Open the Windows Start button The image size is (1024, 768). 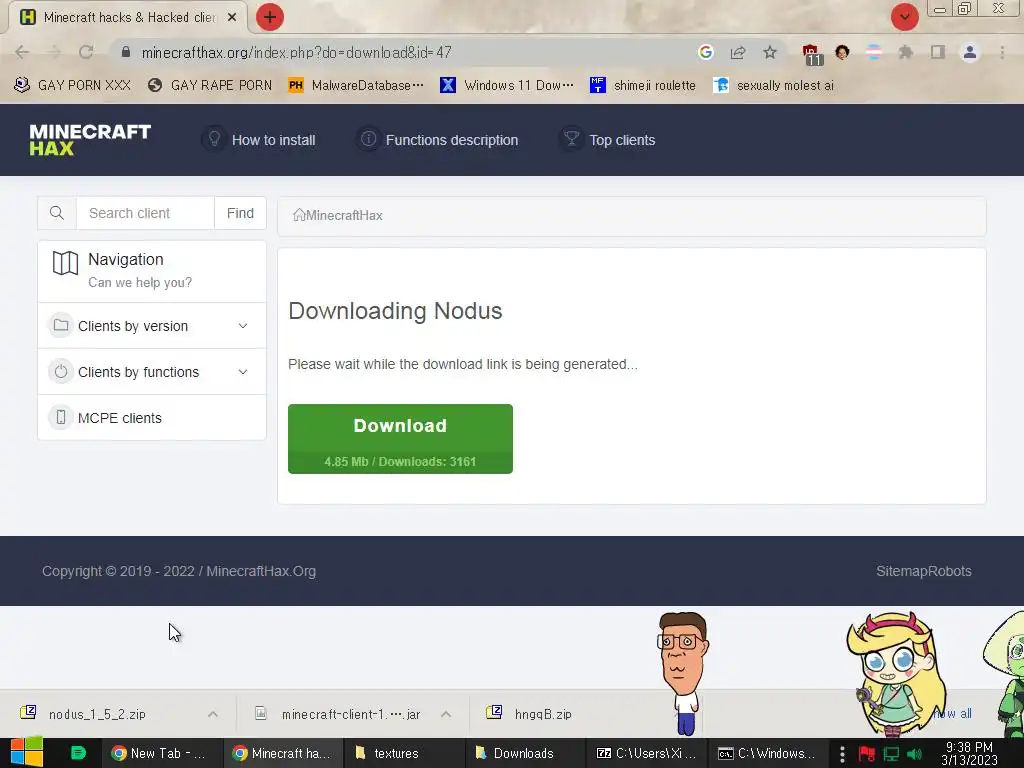pyautogui.click(x=26, y=753)
